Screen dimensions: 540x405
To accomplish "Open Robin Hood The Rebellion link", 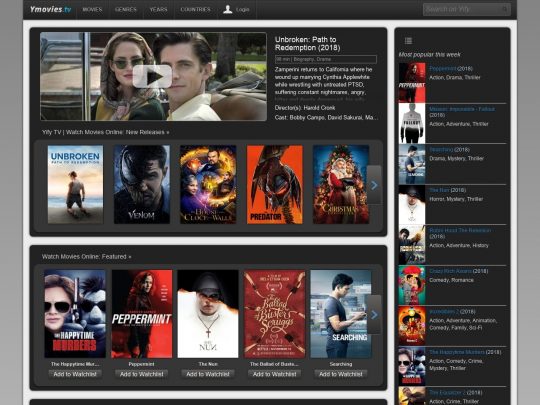I will (460, 230).
